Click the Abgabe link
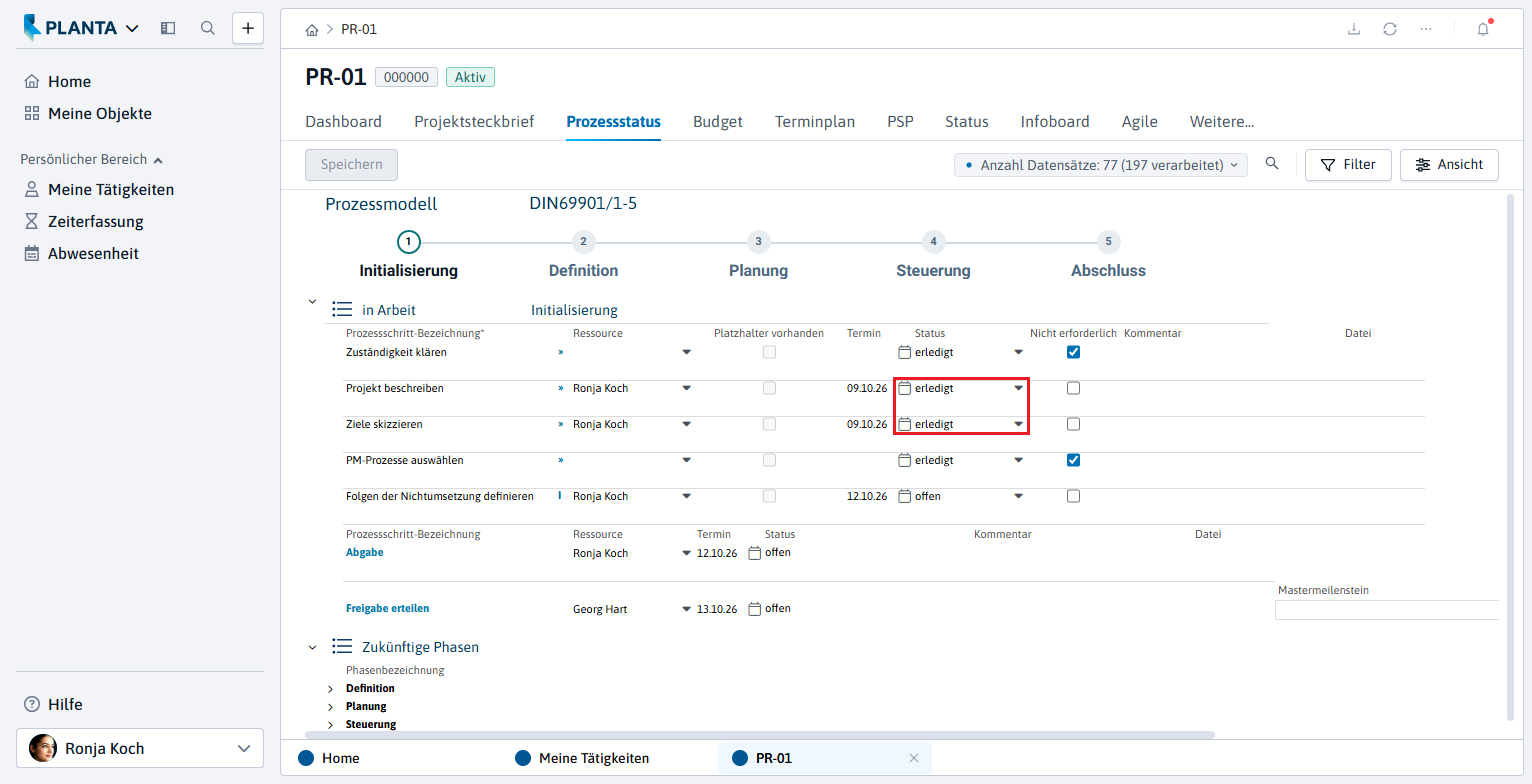Image resolution: width=1532 pixels, height=784 pixels. 365,552
